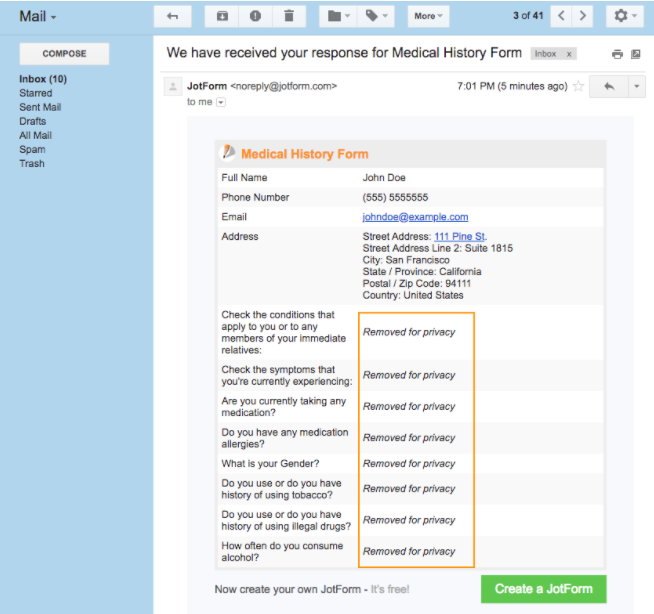Viewport: 654px width, 614px height.
Task: Show recipient details next to 'to me'
Action: point(221,102)
